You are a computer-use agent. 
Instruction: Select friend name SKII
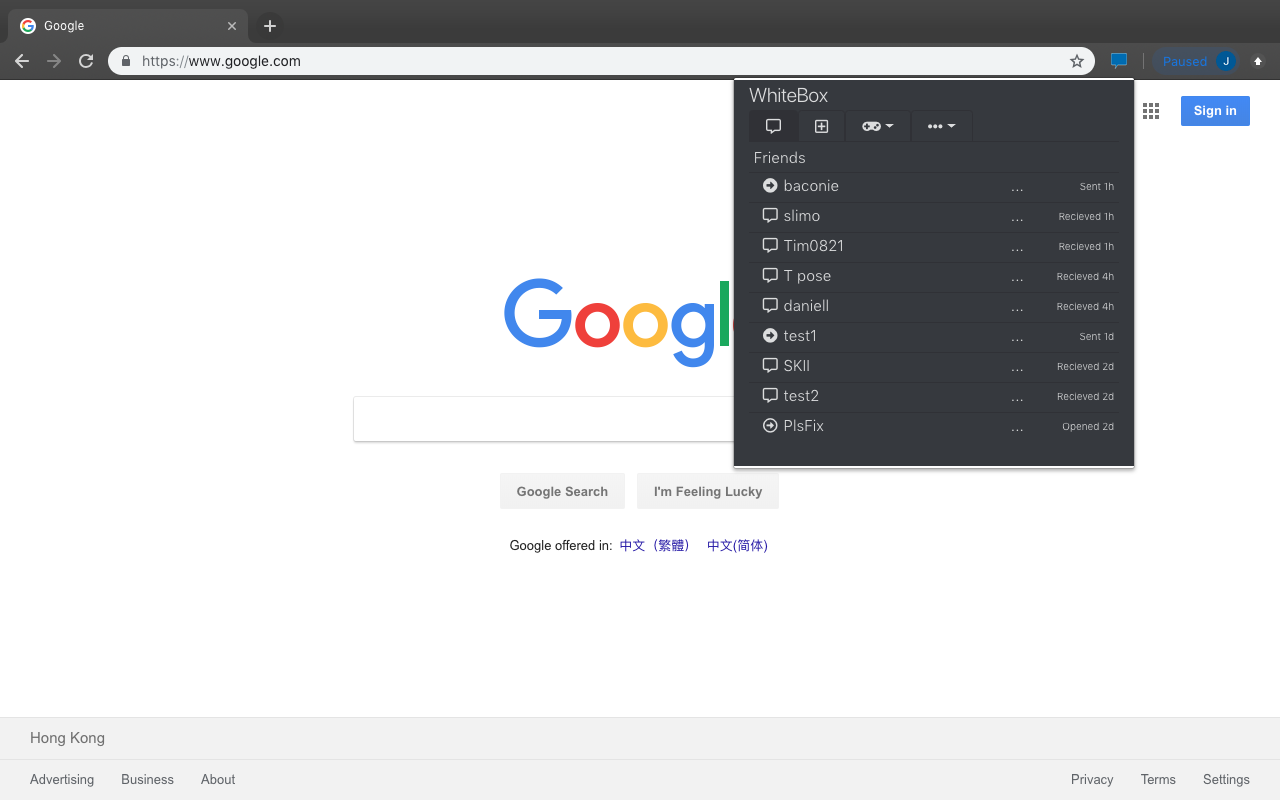797,366
